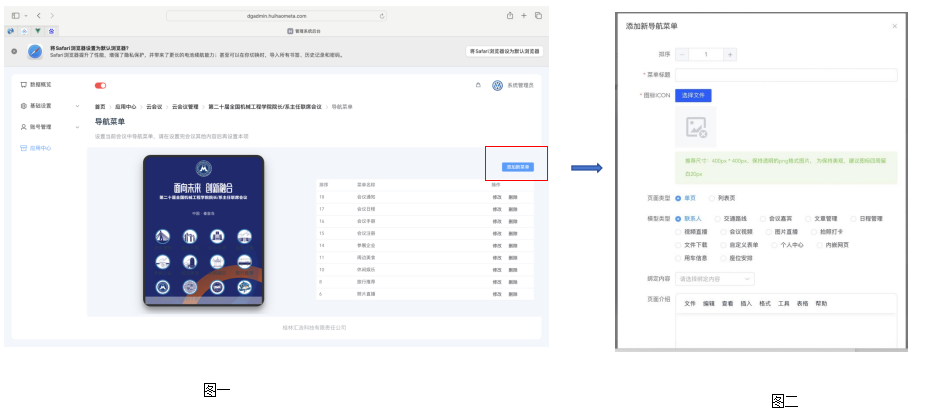Click 删除 for the 会议日程 row
Viewport: 925px width, 413px height.
[x=513, y=208]
